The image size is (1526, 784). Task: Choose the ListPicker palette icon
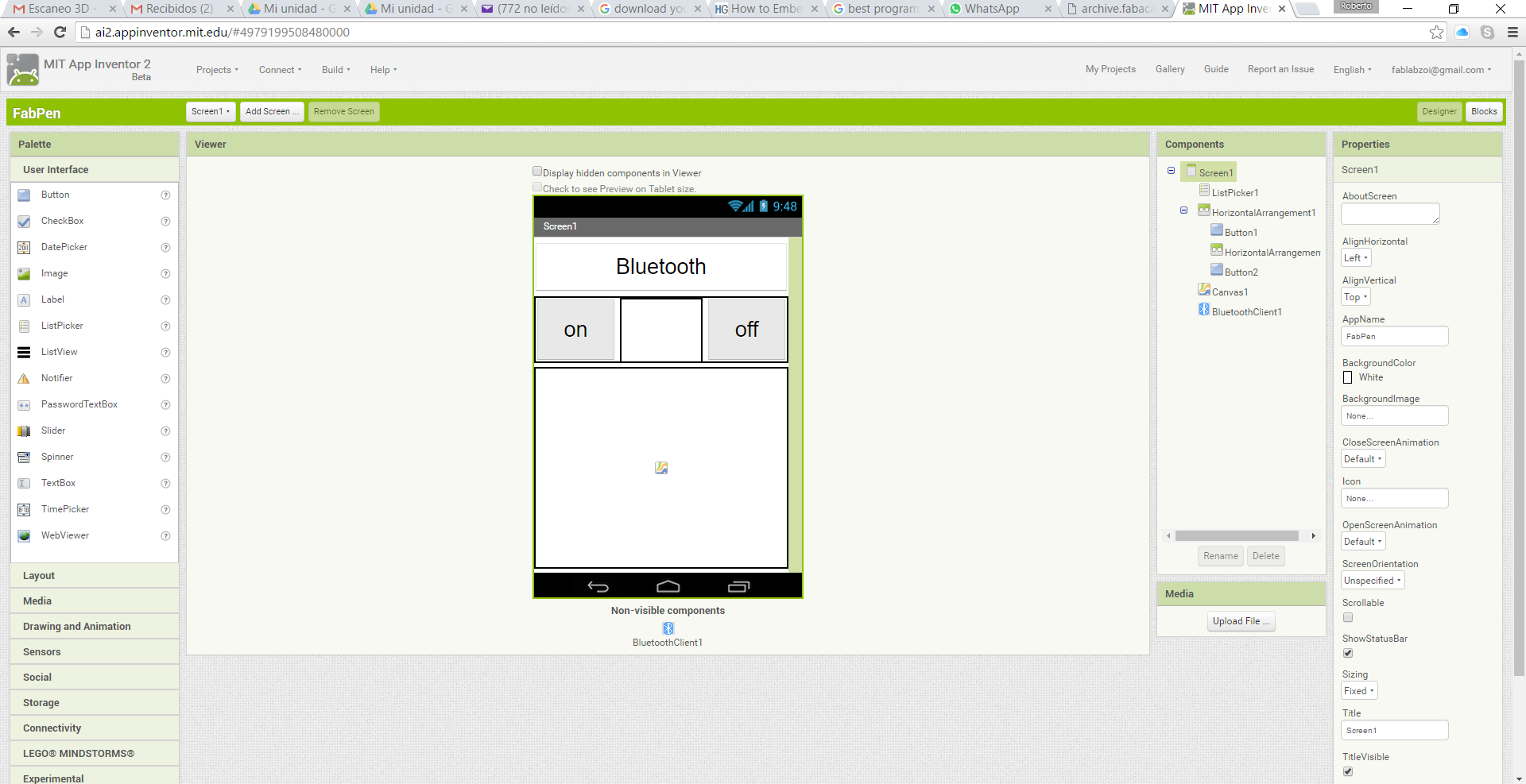24,326
